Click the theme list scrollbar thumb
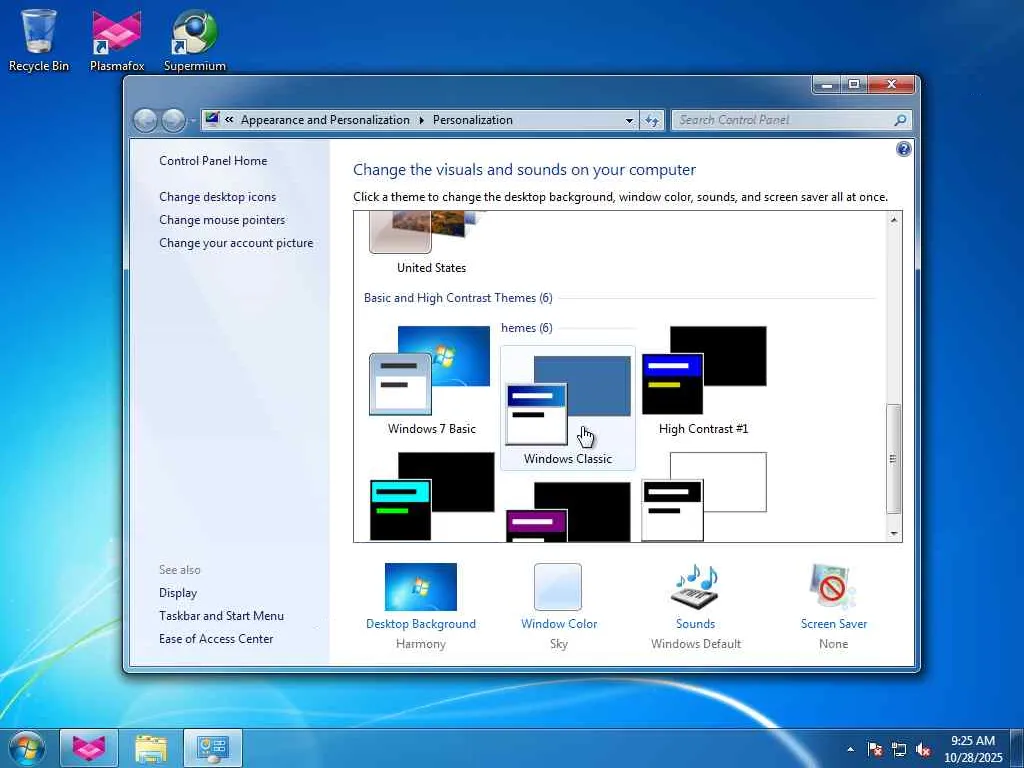 coord(893,458)
